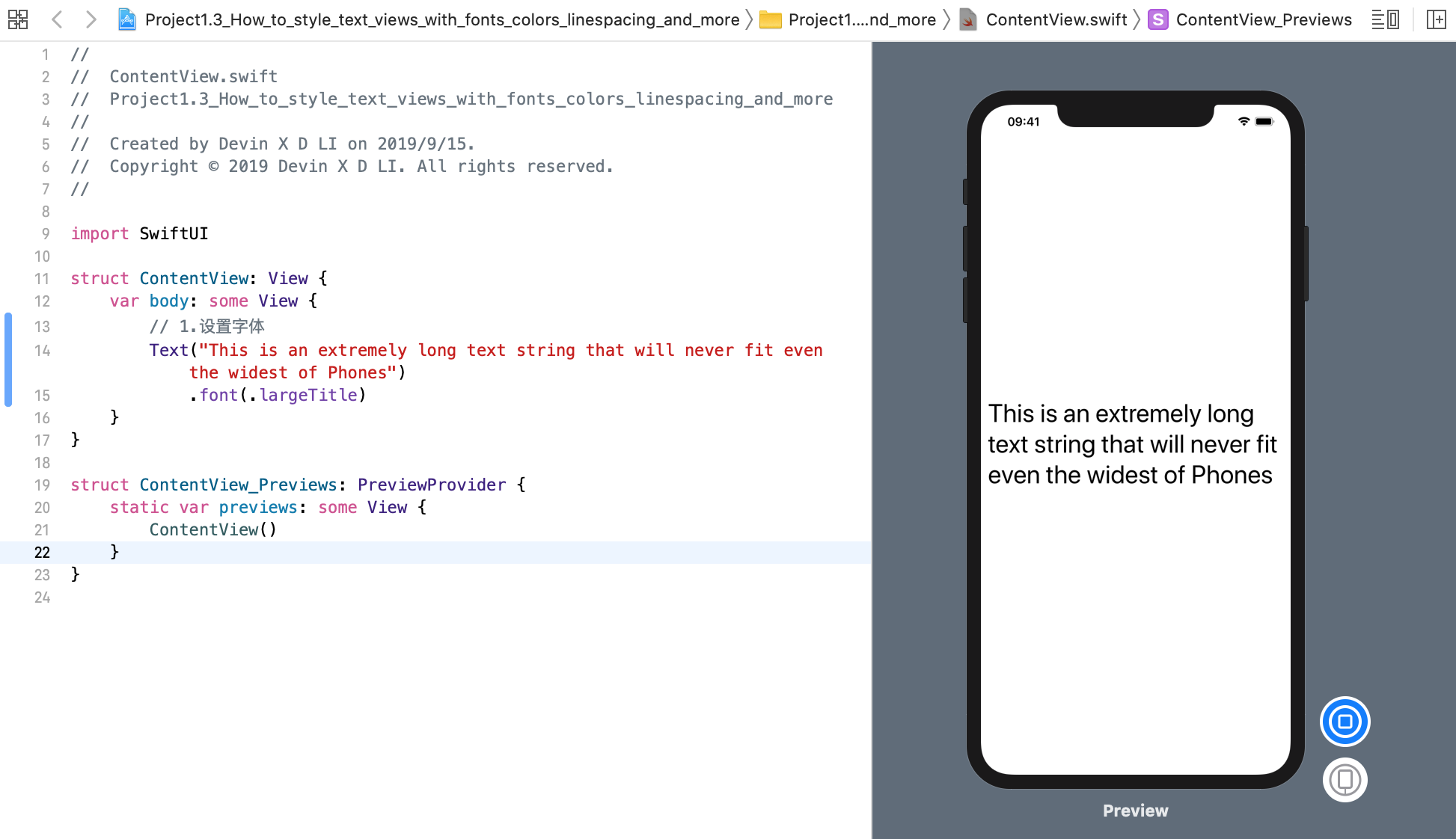
Task: Click largeTitle on line 15
Action: coord(308,395)
